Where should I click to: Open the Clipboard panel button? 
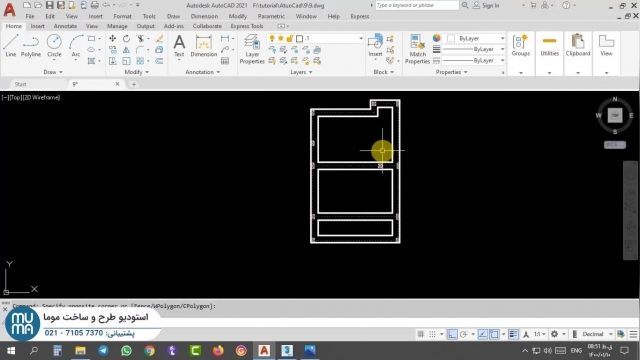578,46
